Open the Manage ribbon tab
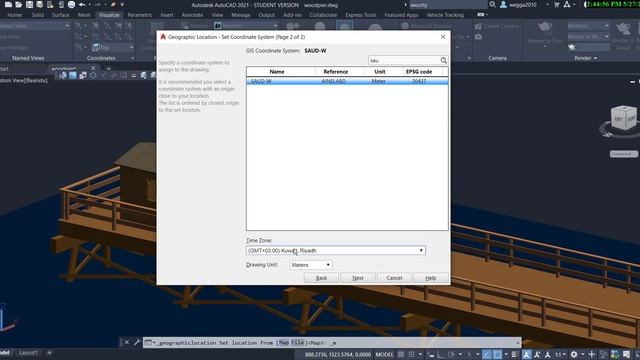The height and width of the screenshot is (360, 640). click(241, 15)
